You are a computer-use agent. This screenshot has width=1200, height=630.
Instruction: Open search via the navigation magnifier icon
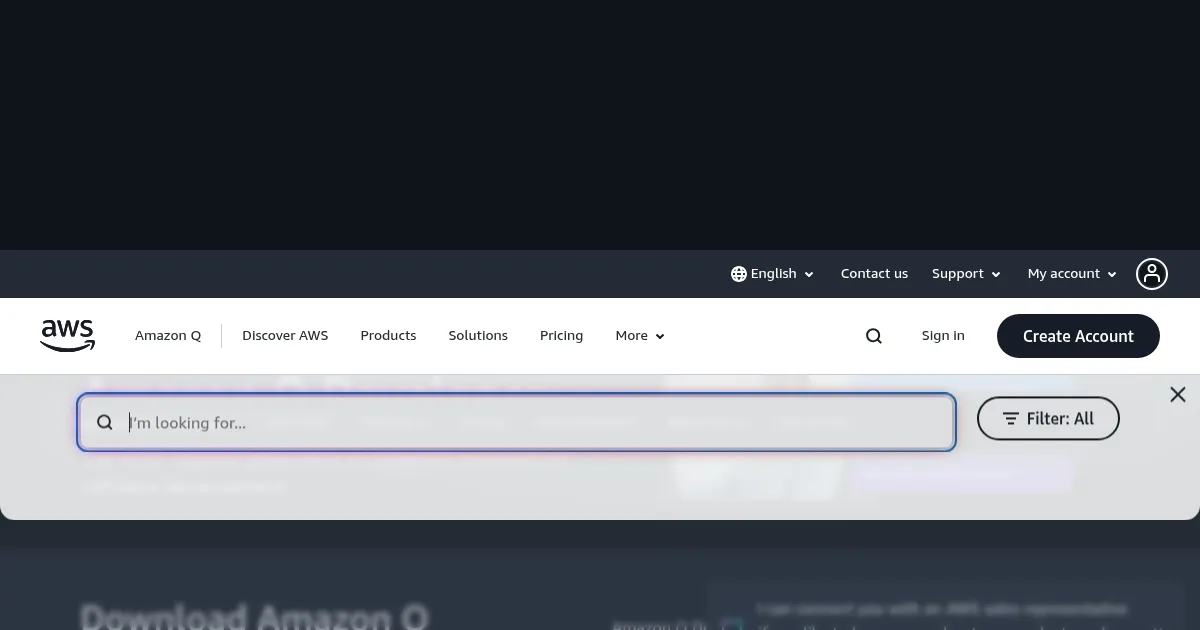pyautogui.click(x=873, y=336)
